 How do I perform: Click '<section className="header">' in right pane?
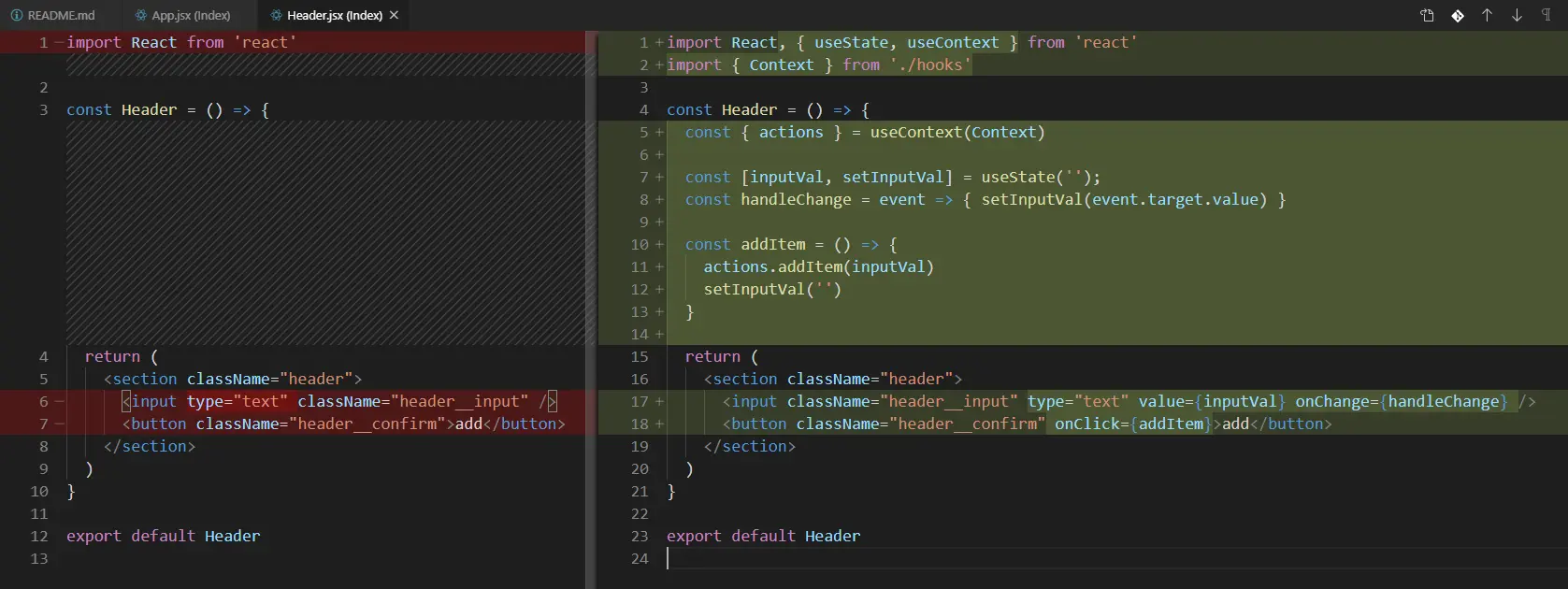tap(833, 379)
